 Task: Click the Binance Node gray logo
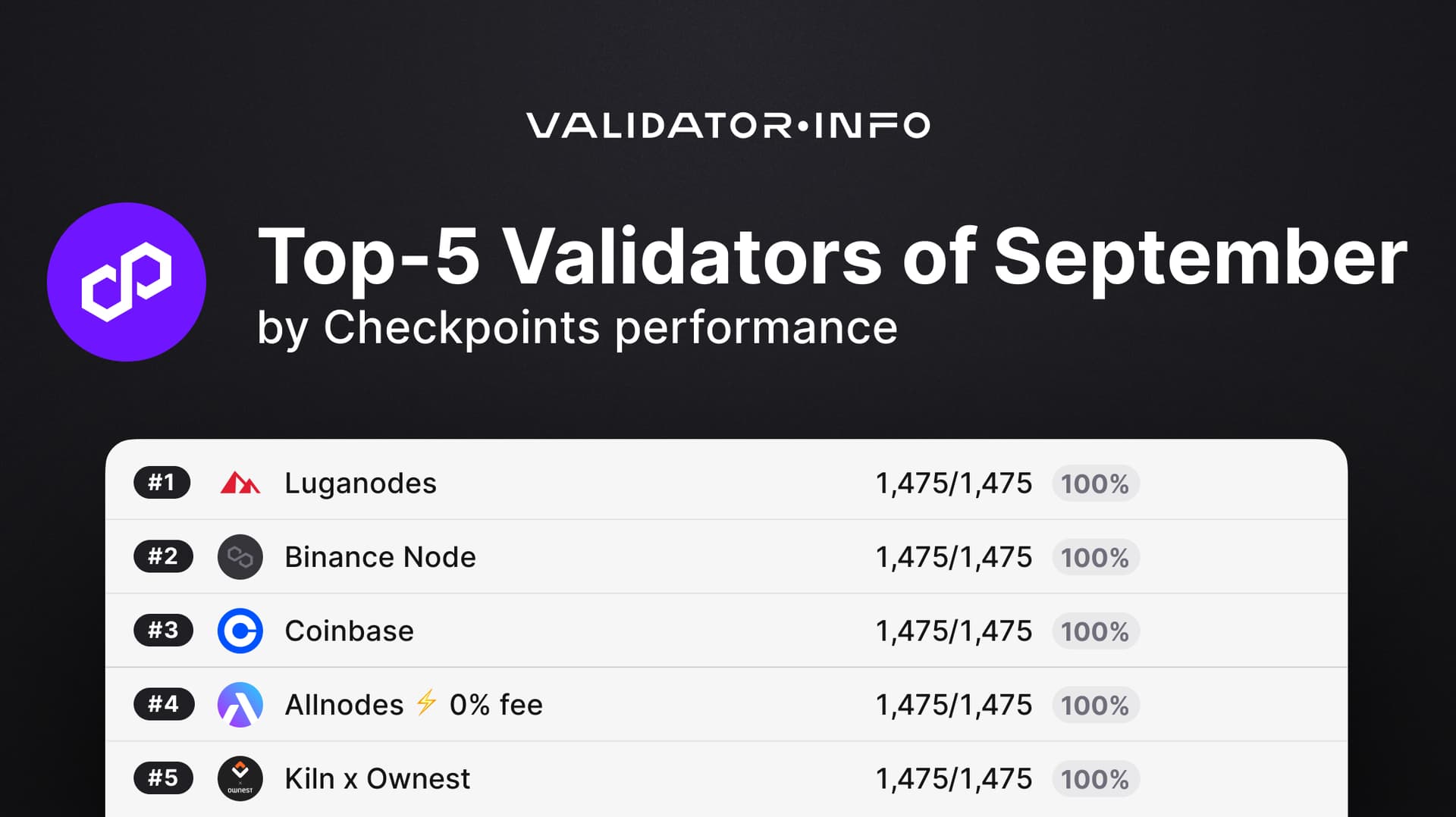tap(240, 557)
